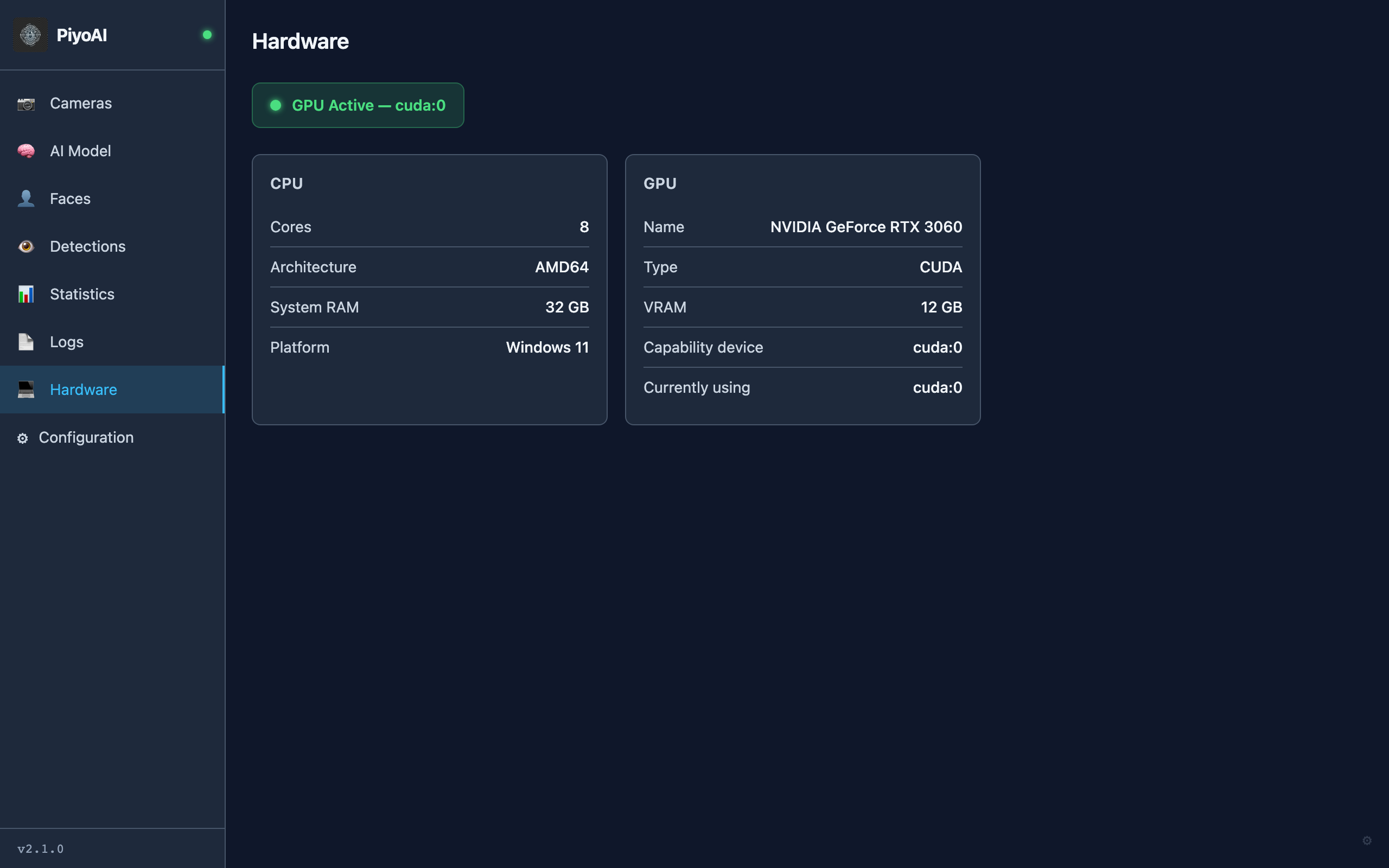This screenshot has width=1389, height=868.
Task: Click the CPU card title
Action: 286,184
